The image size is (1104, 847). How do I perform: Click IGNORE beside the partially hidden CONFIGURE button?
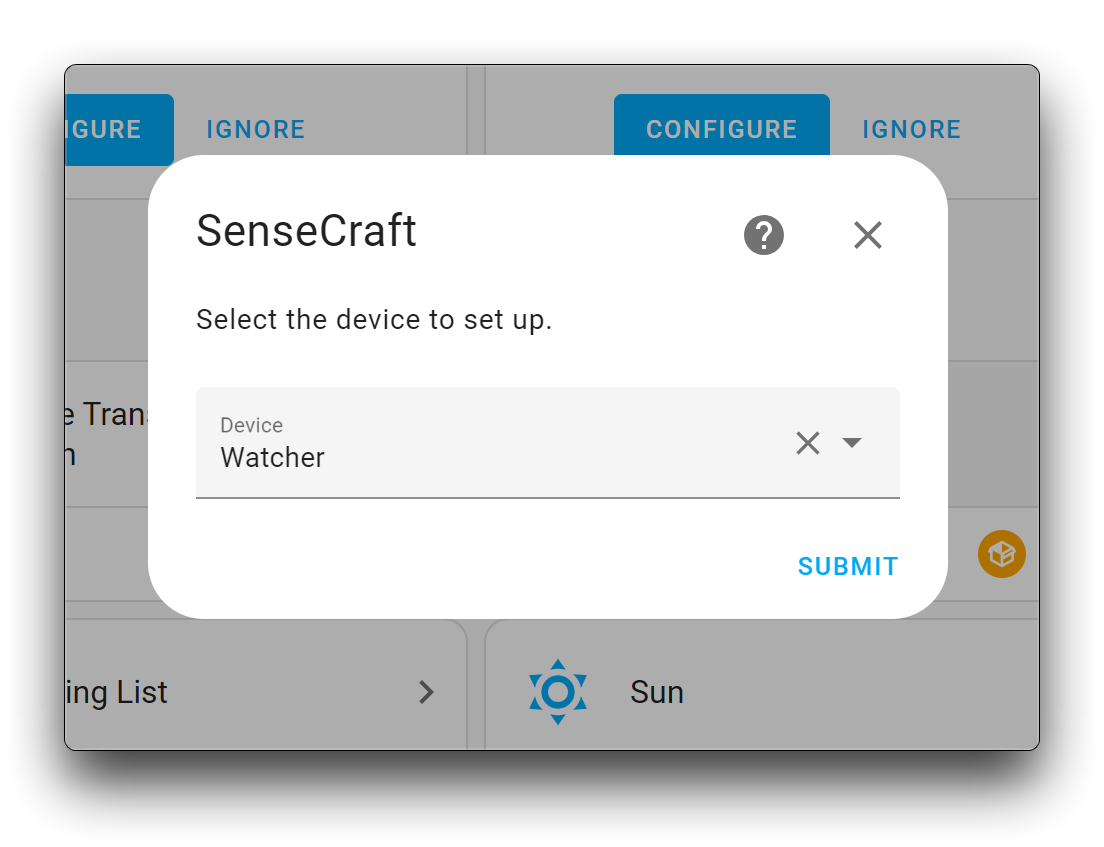pos(256,130)
